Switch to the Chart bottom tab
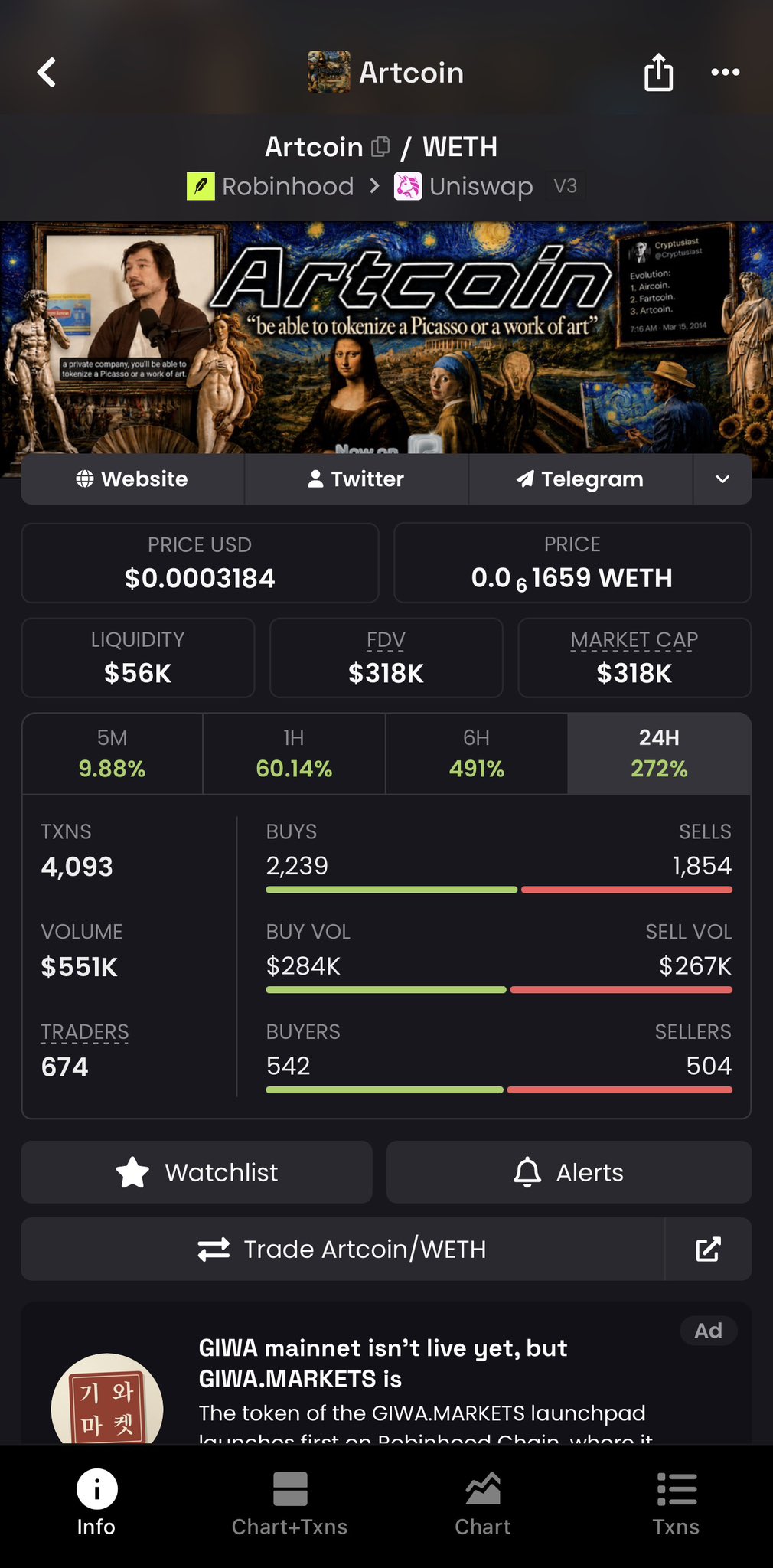The width and height of the screenshot is (773, 1568). click(x=483, y=1504)
